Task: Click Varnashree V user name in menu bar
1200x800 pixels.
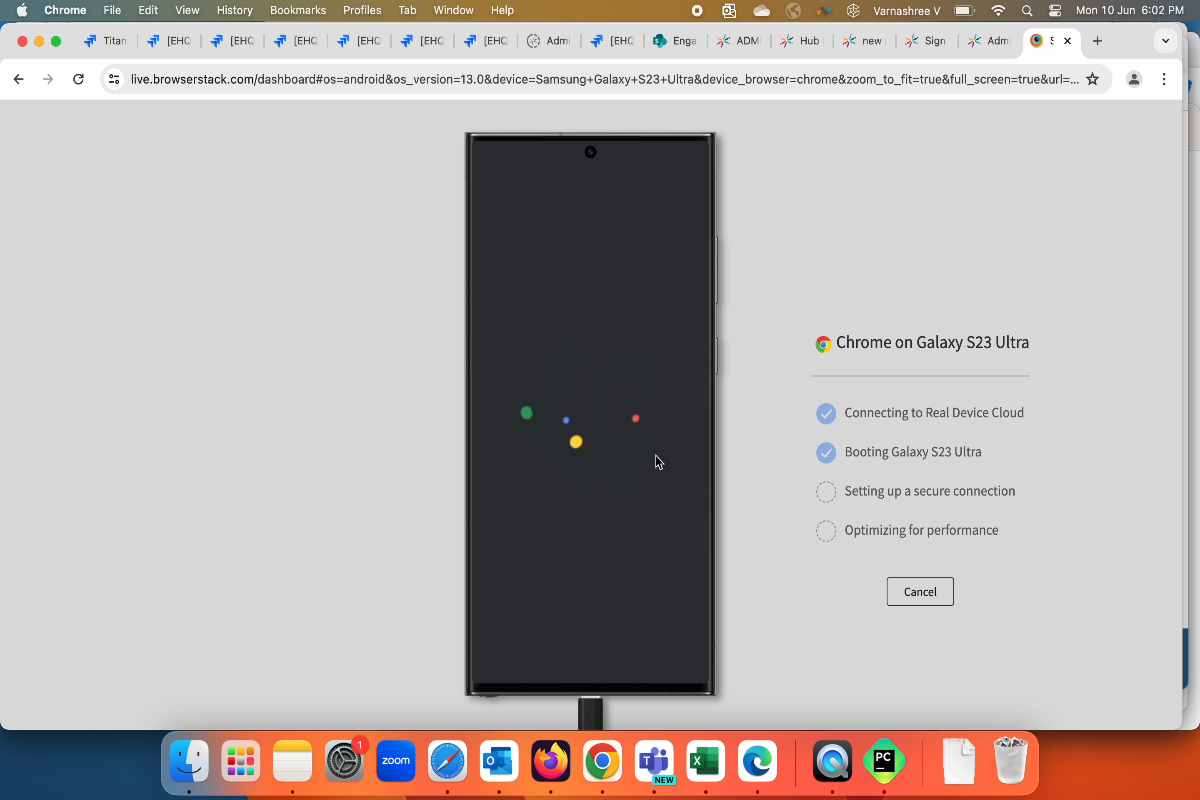Action: tap(906, 10)
